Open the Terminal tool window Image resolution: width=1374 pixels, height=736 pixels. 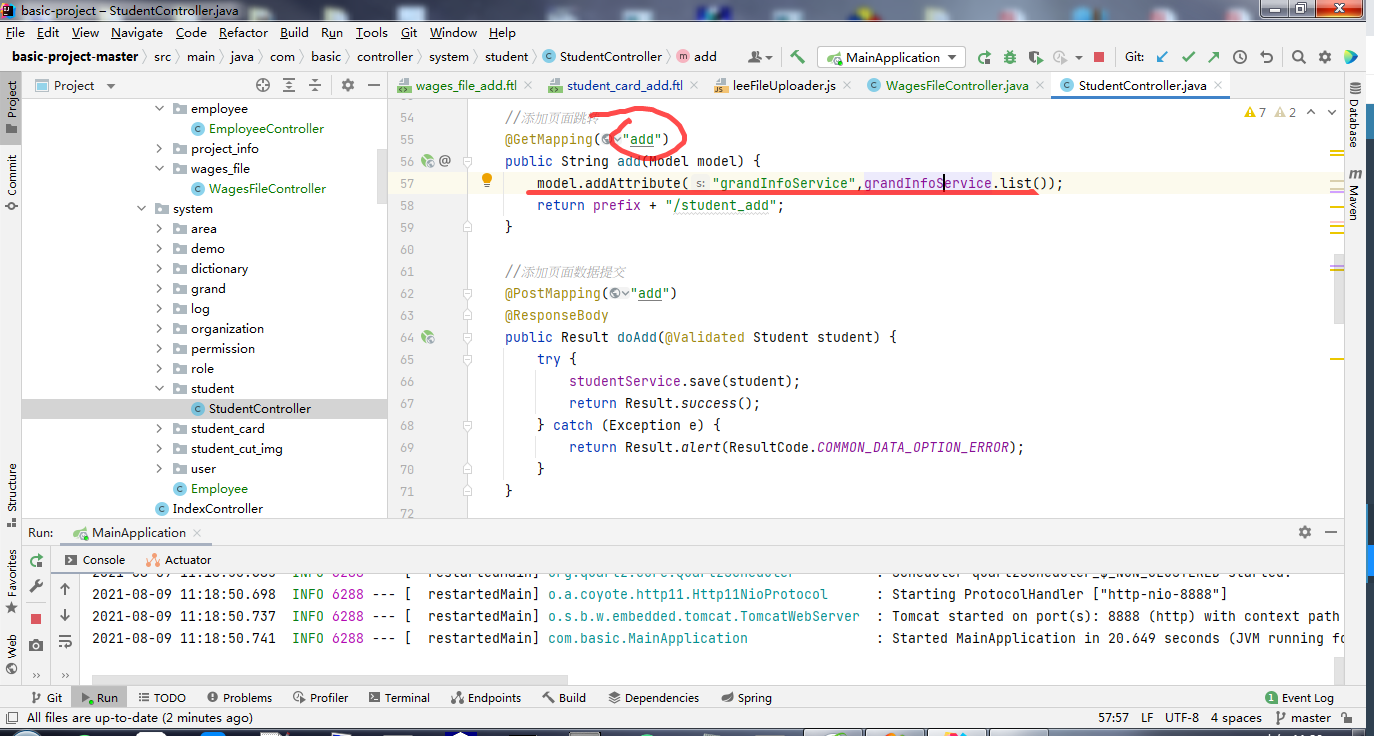(398, 698)
